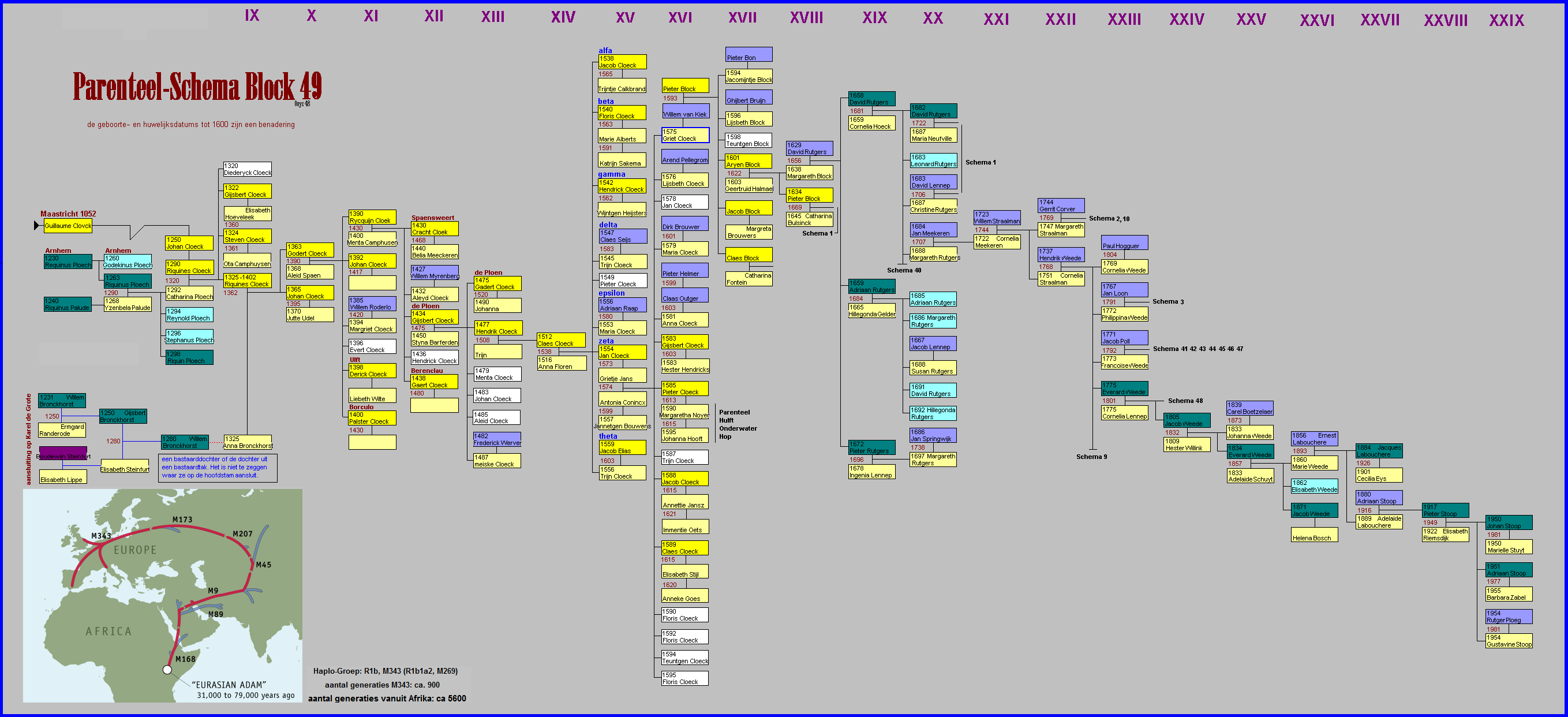Viewport: 1568px width, 717px height.
Task: Click the M89 marker on the map
Action: tap(215, 614)
